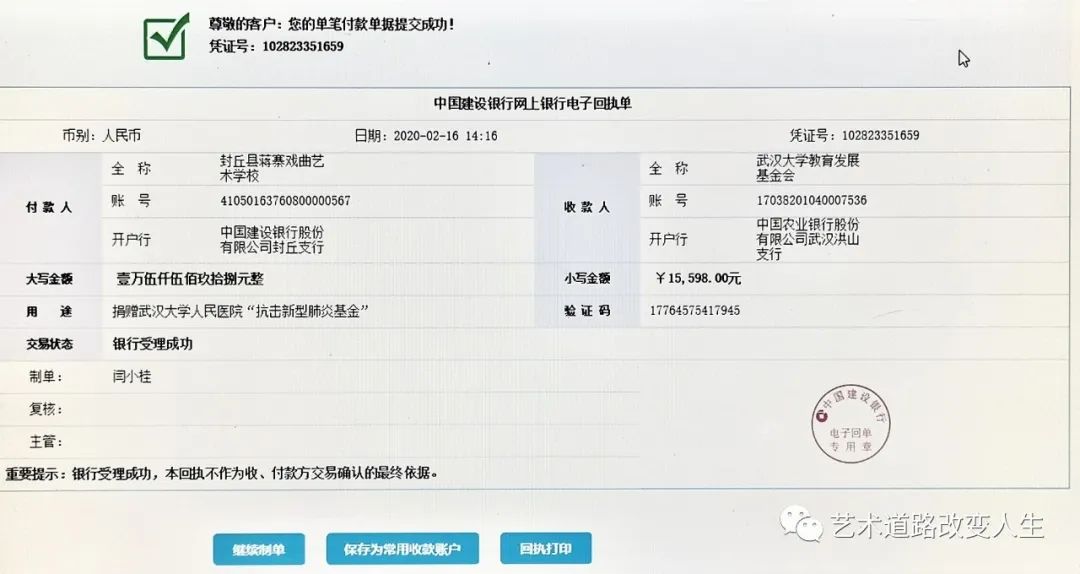Screen dimensions: 1080x574
Task: Select the purpose text 捐赠武汉大学人民医院
Action: coord(178,311)
